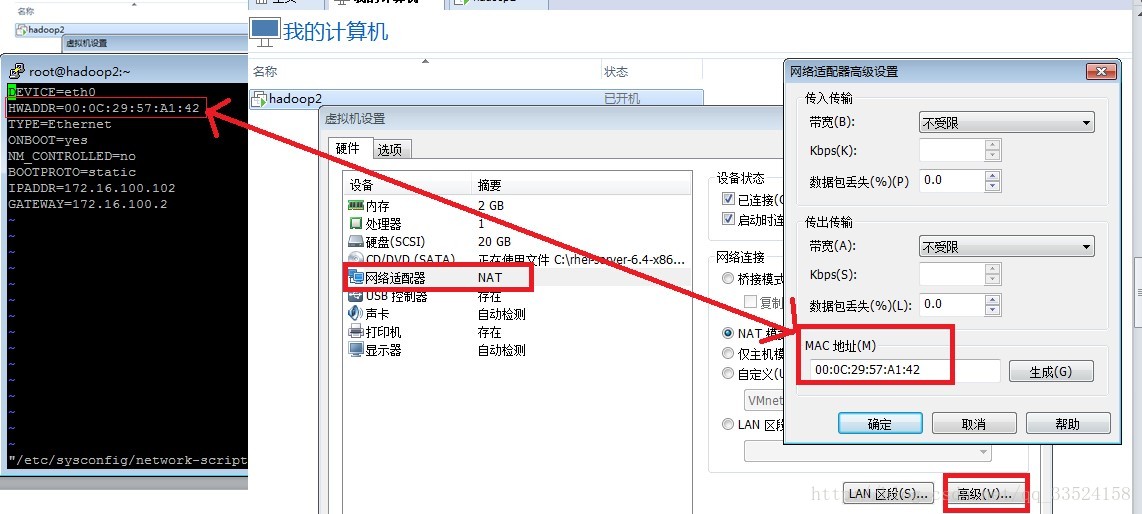Click outgoing packet loss (L) value field
The height and width of the screenshot is (514, 1142).
tap(952, 304)
